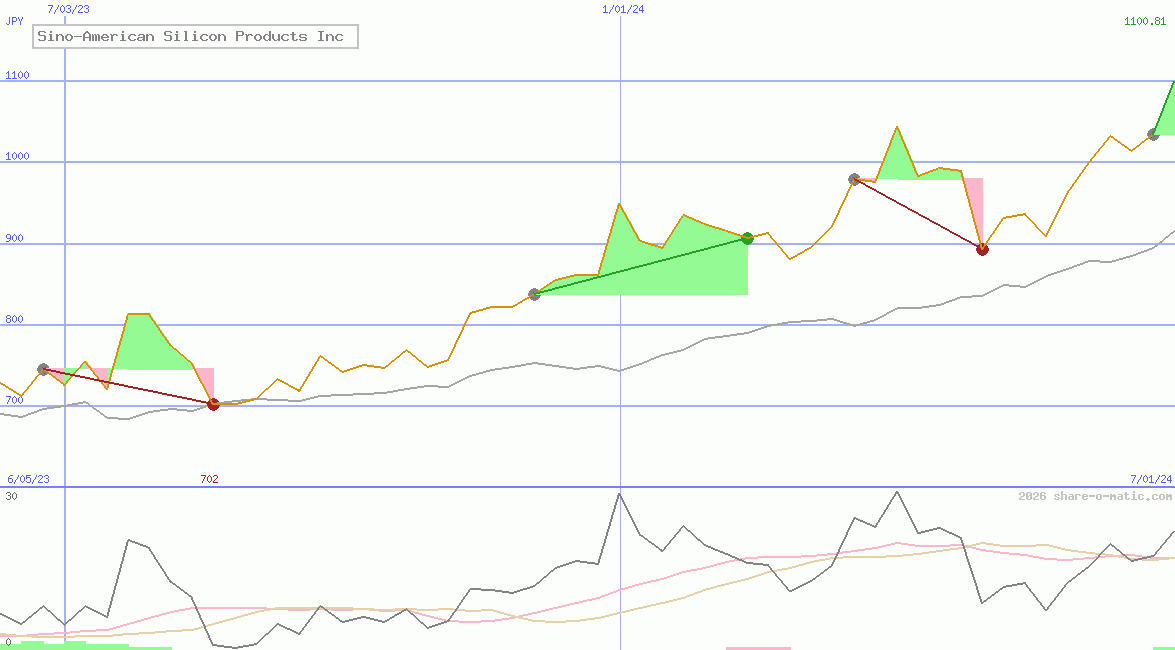Screen dimensions: 1175x650
Task: Click the JPY currency label
Action: tap(14, 21)
